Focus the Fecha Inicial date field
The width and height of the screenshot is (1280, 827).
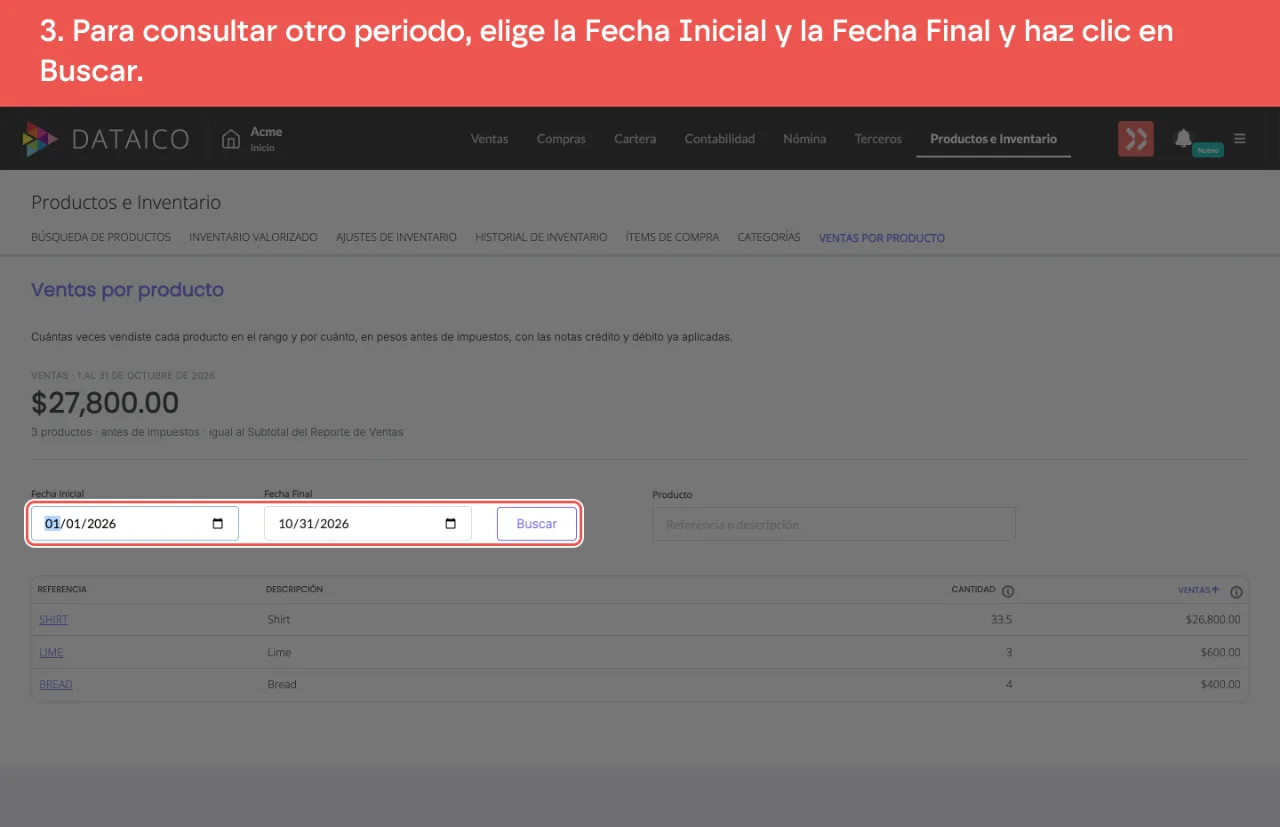[x=135, y=524]
